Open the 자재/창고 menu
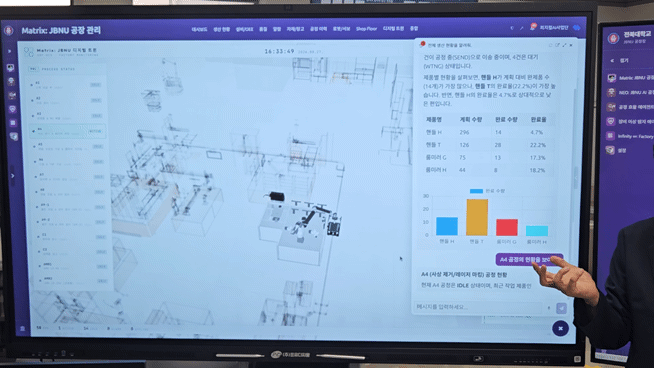 point(295,29)
